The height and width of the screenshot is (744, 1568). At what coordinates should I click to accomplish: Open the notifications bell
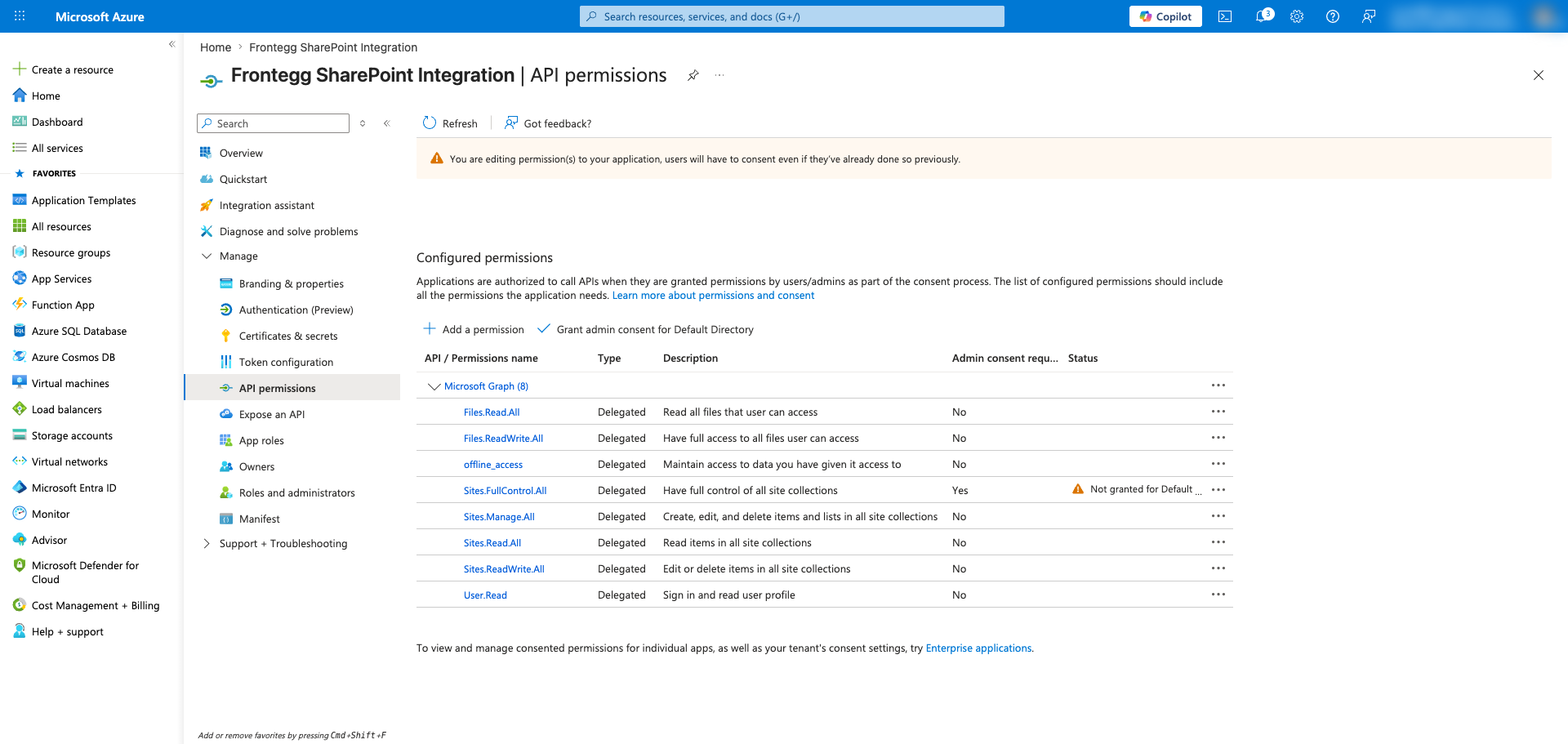[1263, 16]
